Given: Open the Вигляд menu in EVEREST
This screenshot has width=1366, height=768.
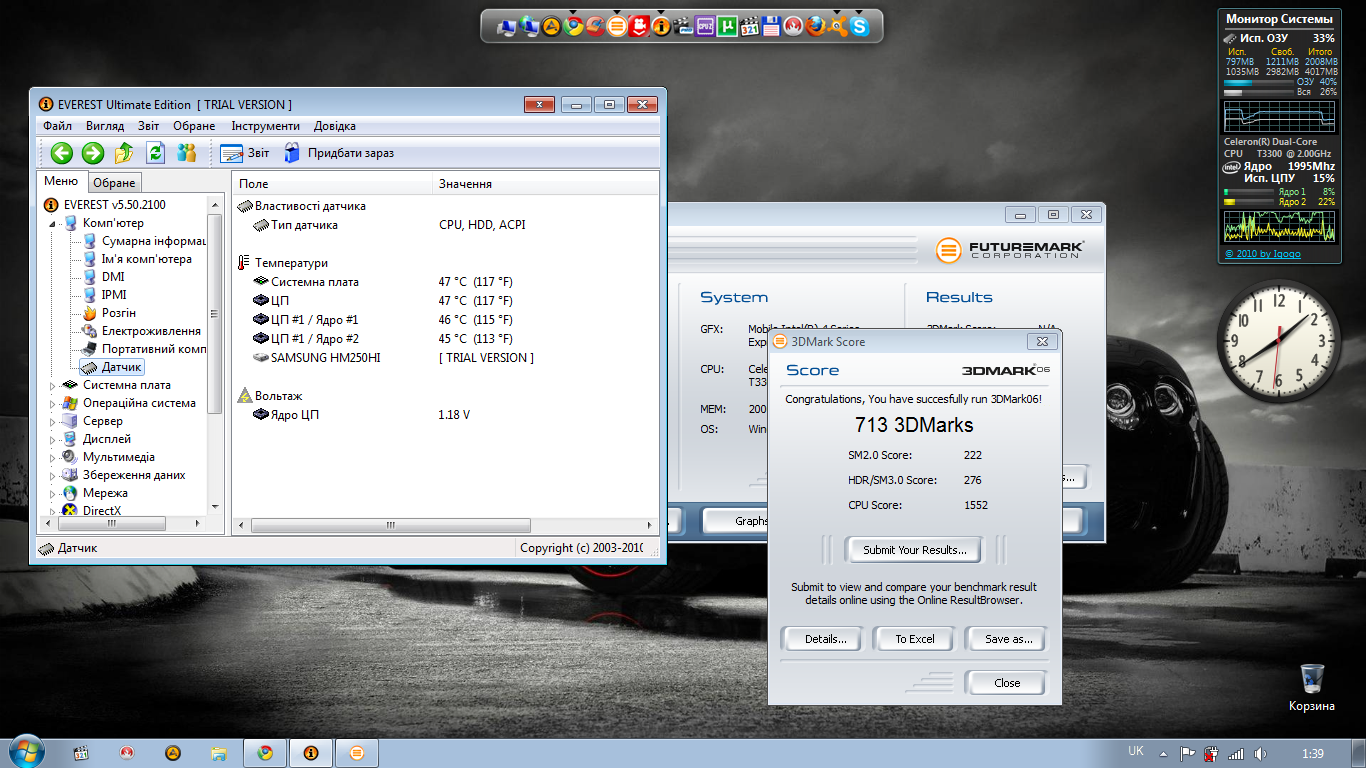Looking at the screenshot, I should tap(105, 126).
